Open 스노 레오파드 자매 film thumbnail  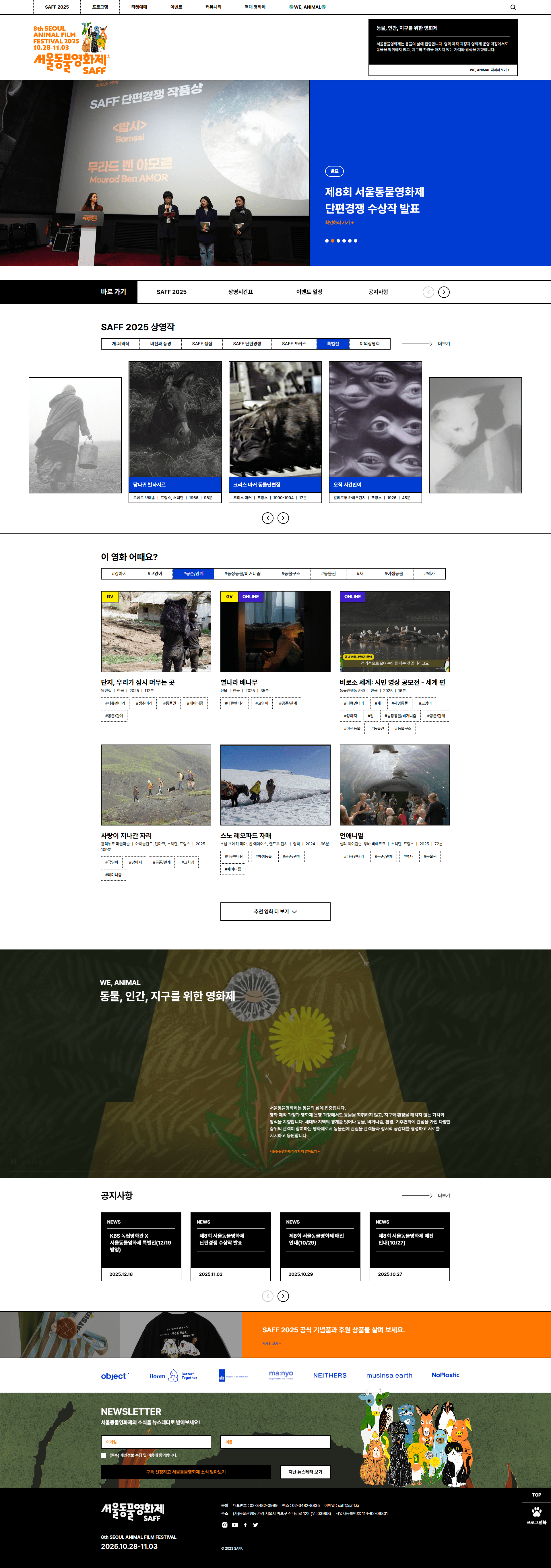(275, 785)
